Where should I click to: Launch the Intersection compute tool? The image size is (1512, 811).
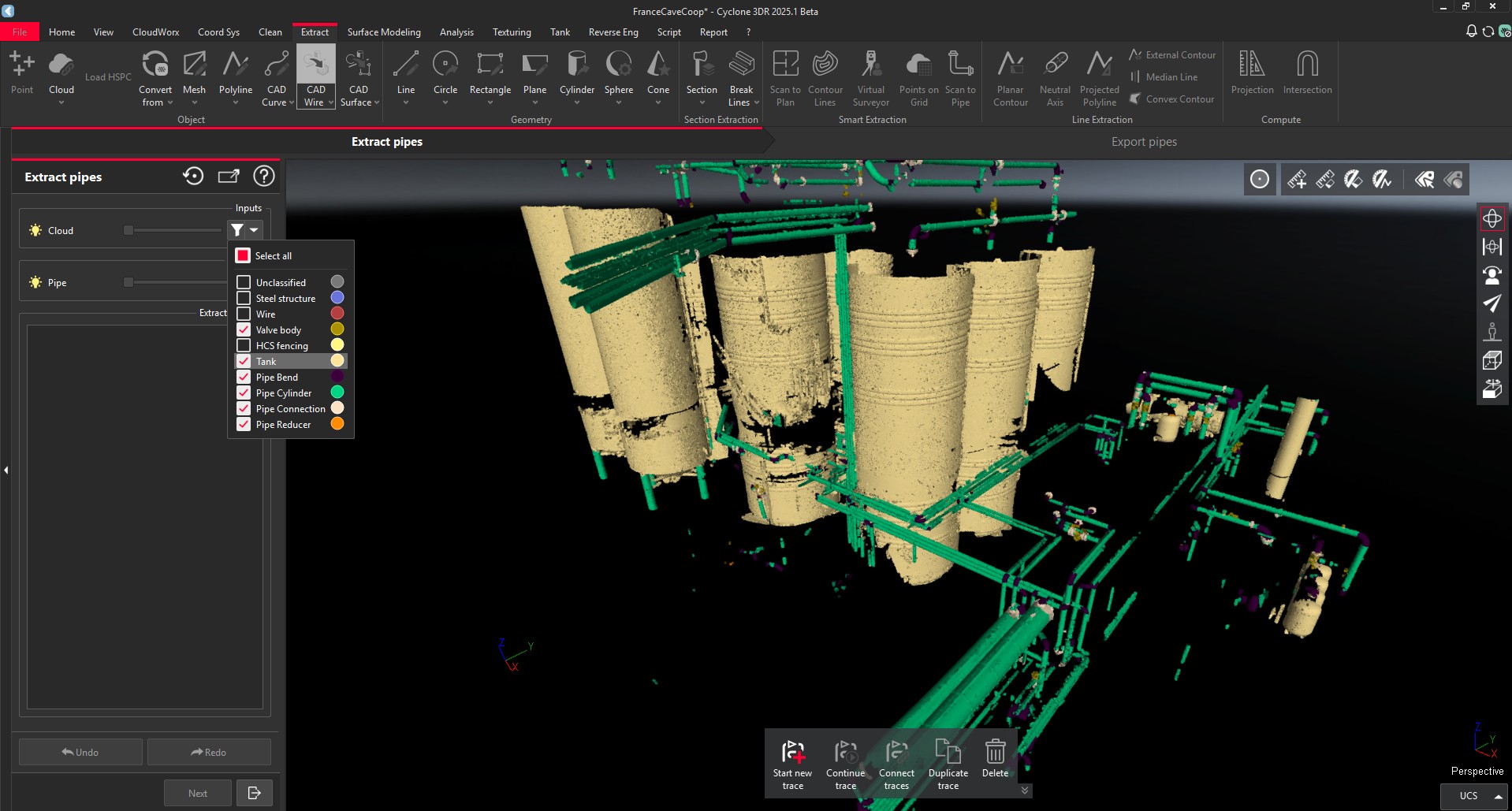coord(1306,71)
